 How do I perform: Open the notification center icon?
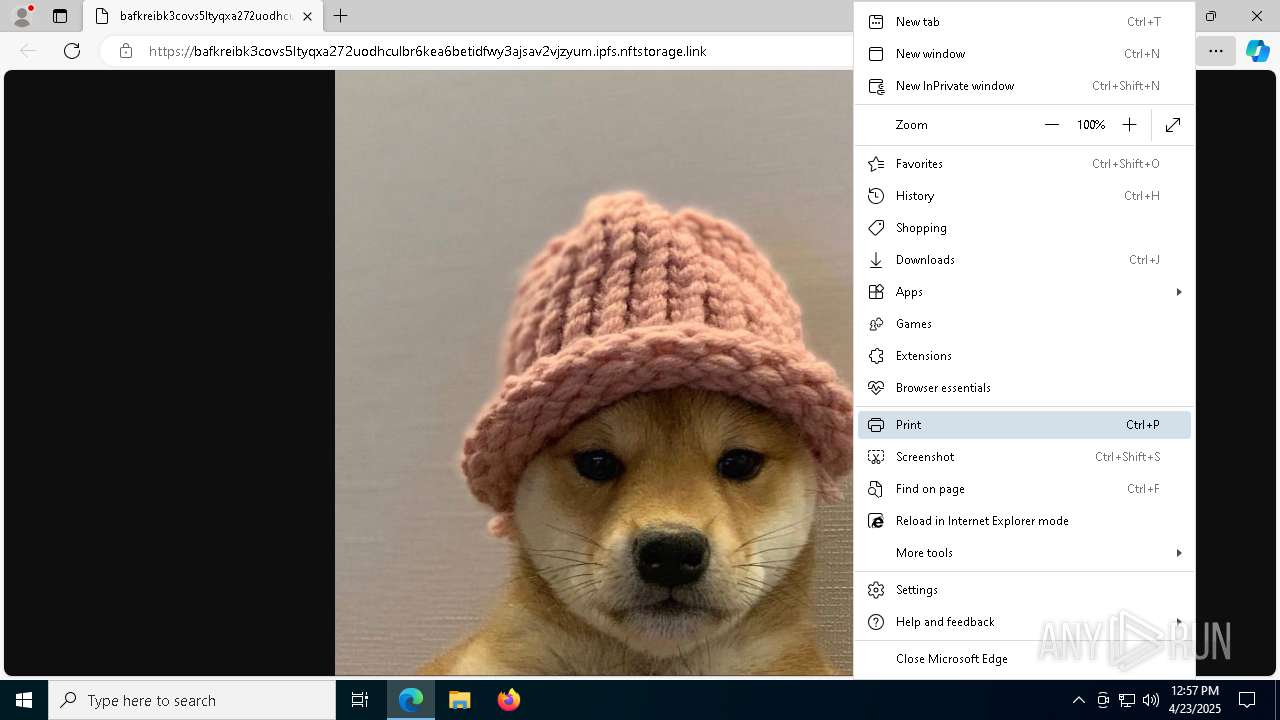[1247, 700]
